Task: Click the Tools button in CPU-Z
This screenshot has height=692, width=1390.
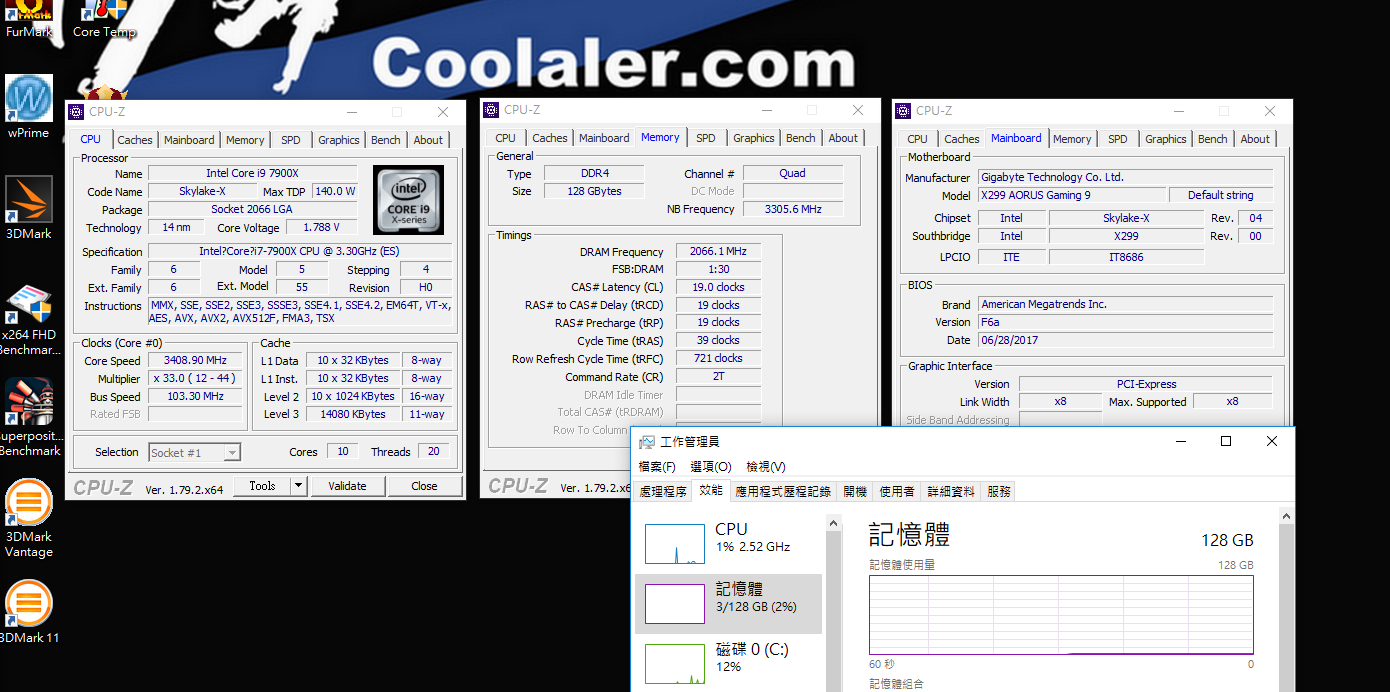Action: pyautogui.click(x=262, y=486)
